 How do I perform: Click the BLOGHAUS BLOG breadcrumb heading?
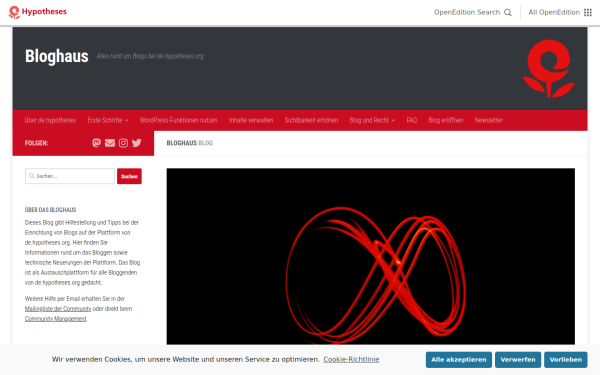click(x=190, y=143)
